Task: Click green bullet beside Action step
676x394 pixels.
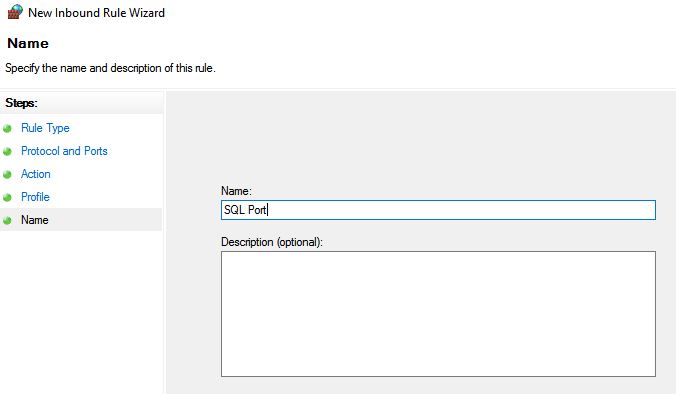Action: [7, 175]
